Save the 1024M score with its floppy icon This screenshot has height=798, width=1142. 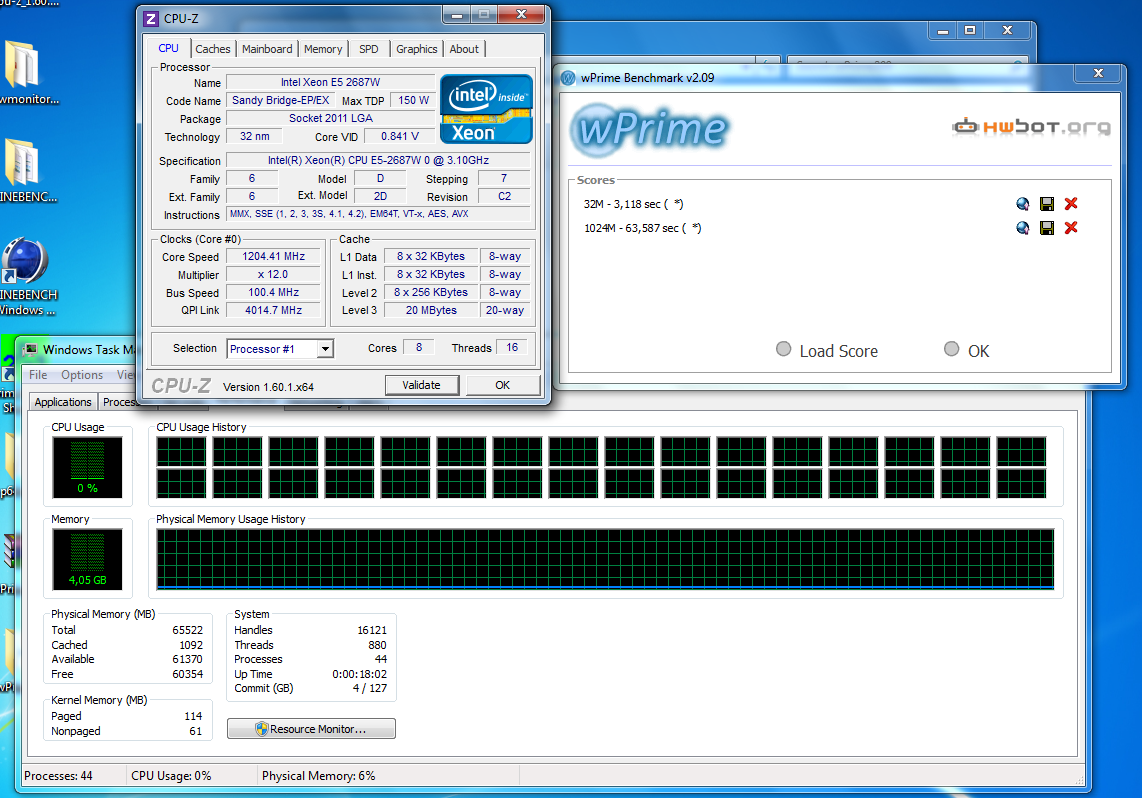[1047, 228]
